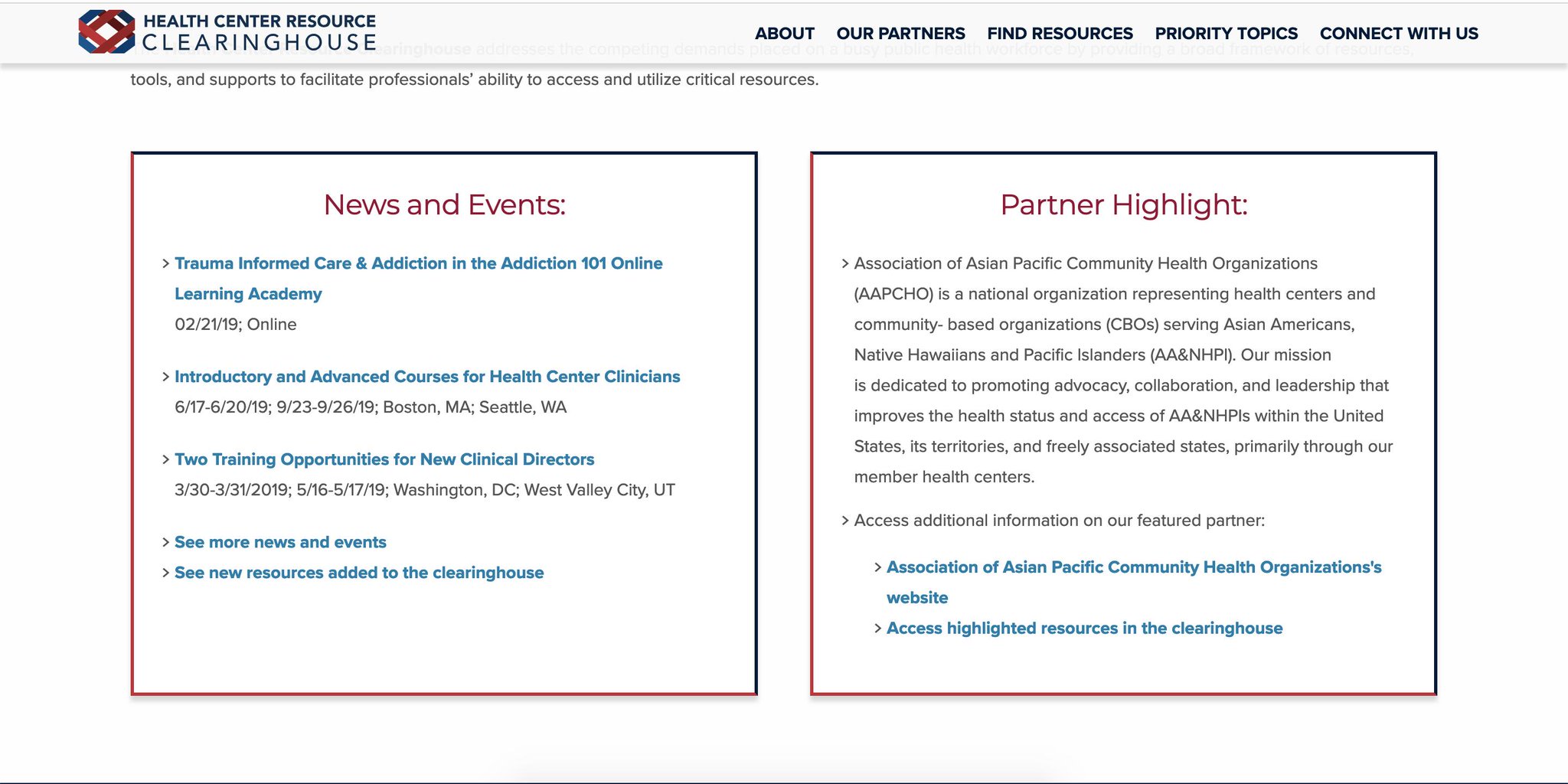Visit Association of Asian Pacific Community Health Organizations's website

tap(1134, 583)
